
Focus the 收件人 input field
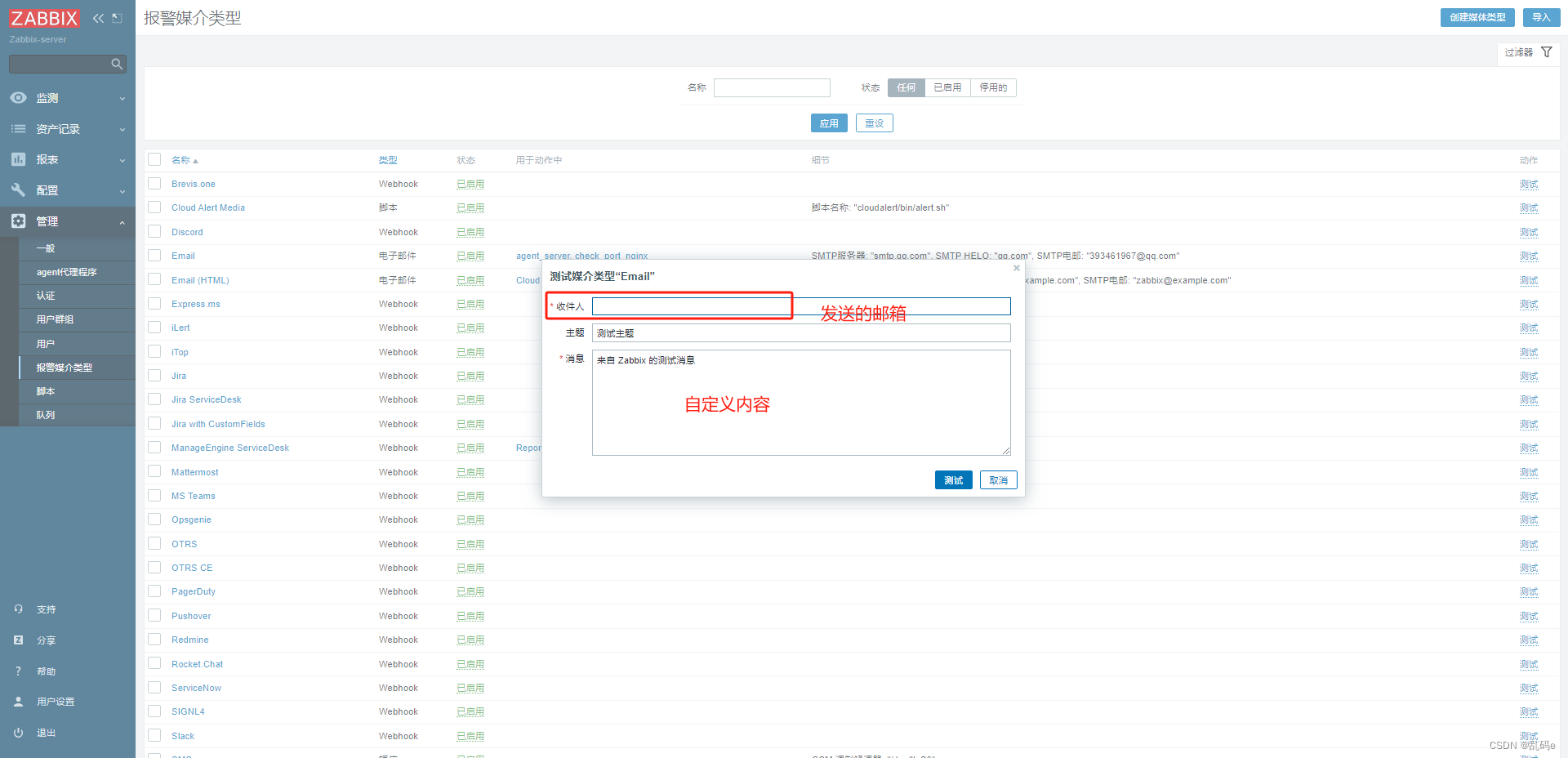[801, 306]
